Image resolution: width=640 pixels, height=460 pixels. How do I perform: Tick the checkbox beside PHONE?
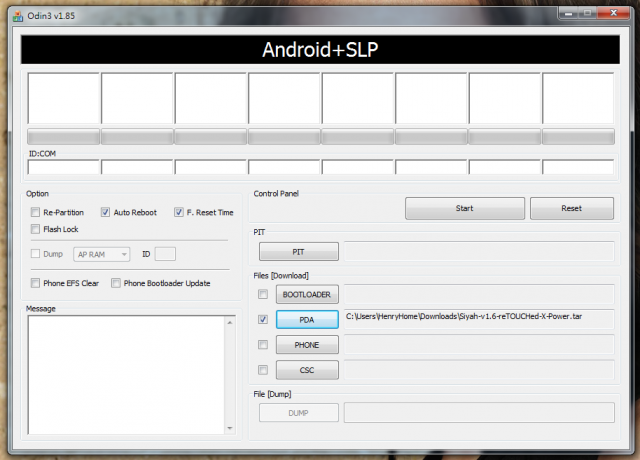point(263,345)
